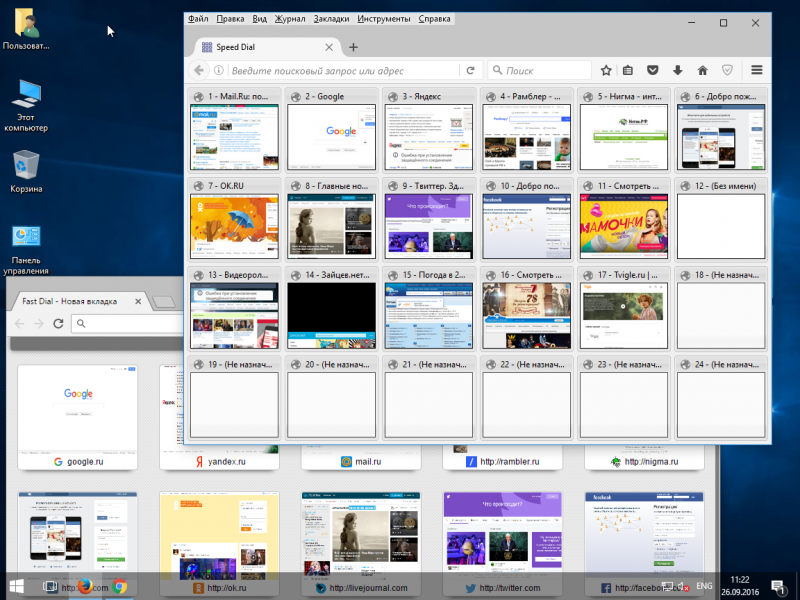
Task: Open Speed Dial 11 - Смотреть thumbnail
Action: click(x=623, y=226)
